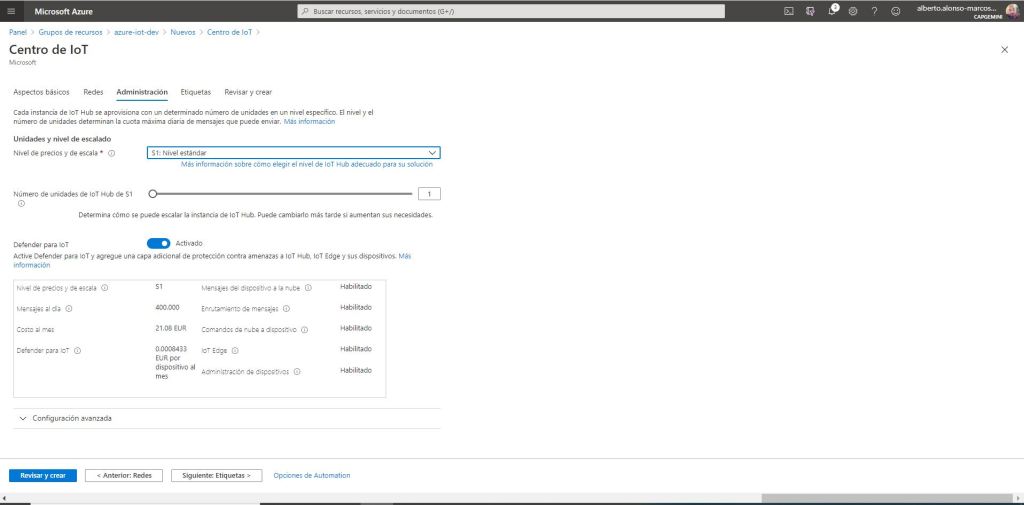This screenshot has width=1024, height=505.
Task: Show notifications via the bell icon
Action: (832, 11)
